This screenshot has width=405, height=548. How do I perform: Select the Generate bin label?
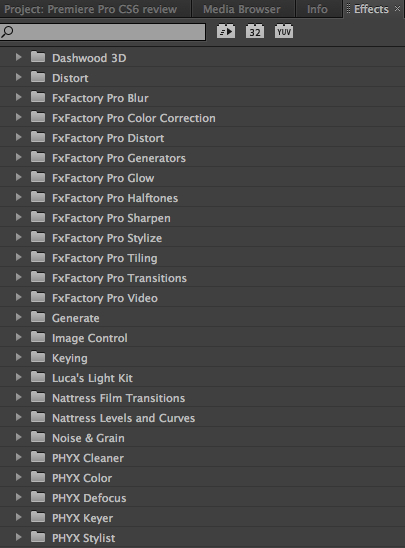[x=75, y=318]
